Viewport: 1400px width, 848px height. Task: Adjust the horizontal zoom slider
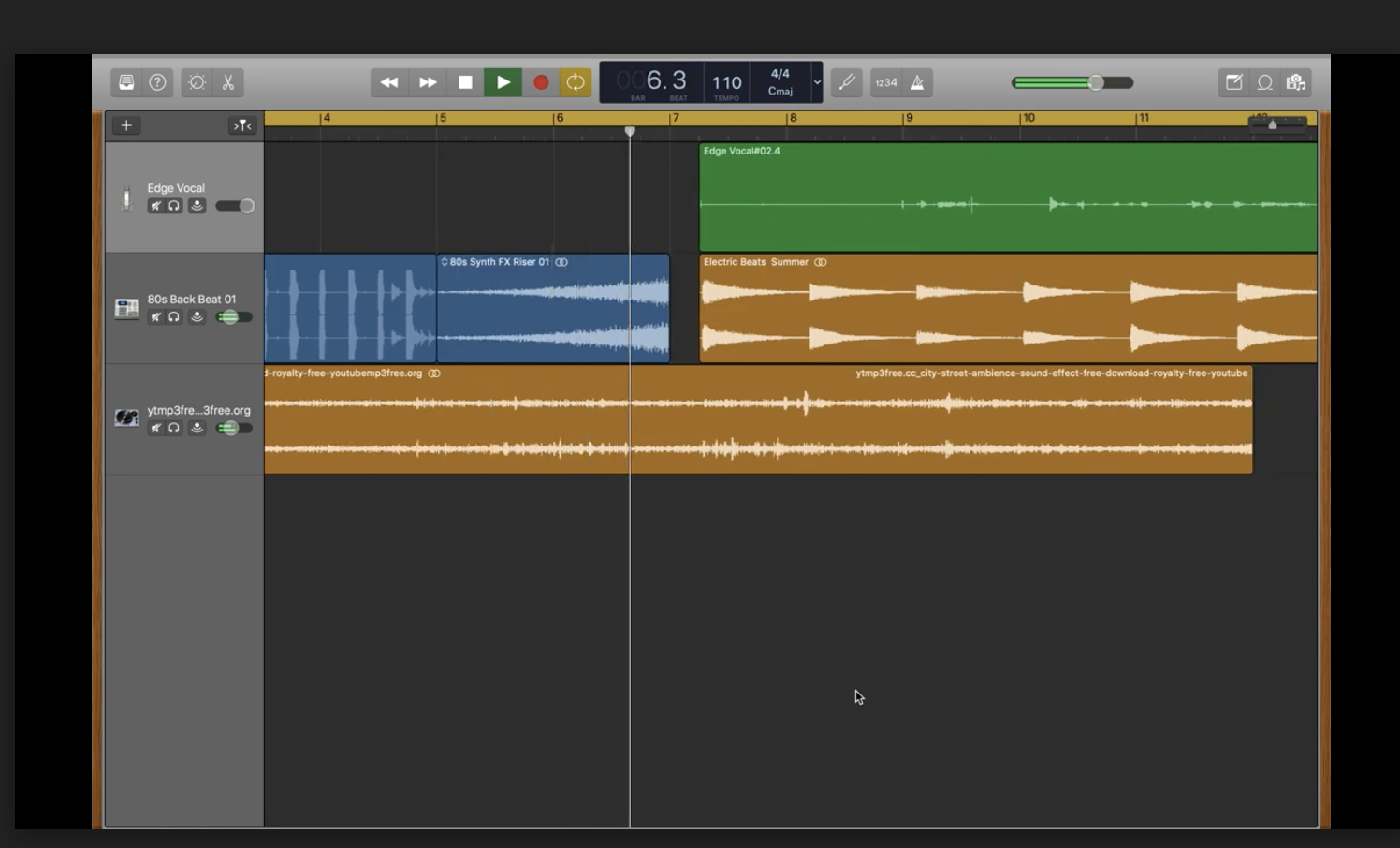(x=1277, y=124)
